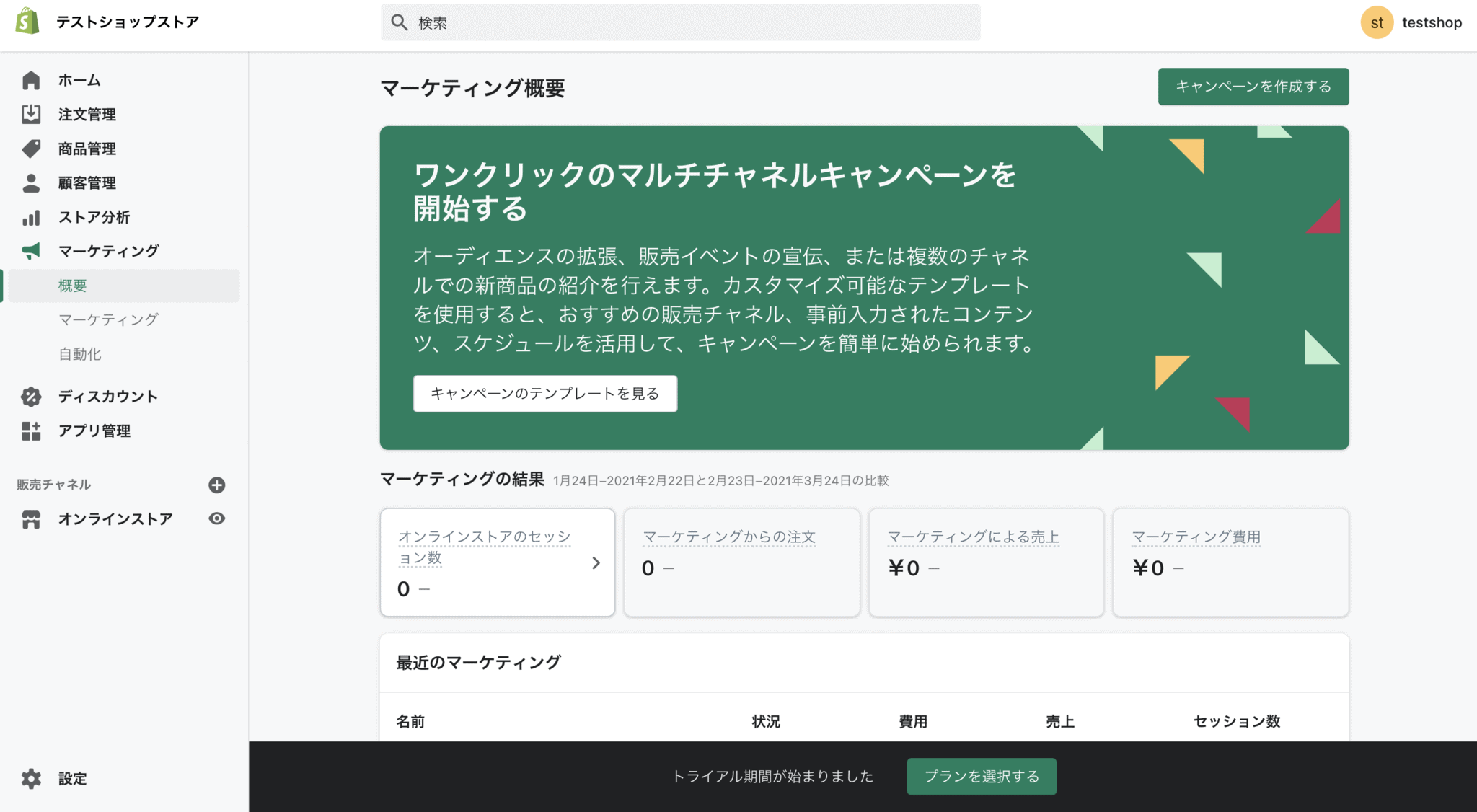Select the 注文管理 order icon
Screen dimensions: 1477x812
tap(31, 115)
